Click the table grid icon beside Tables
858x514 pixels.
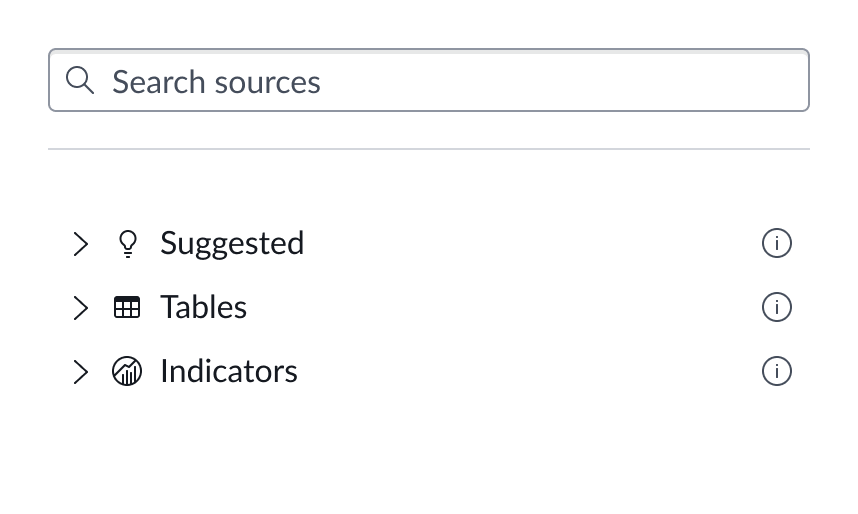[x=127, y=308]
